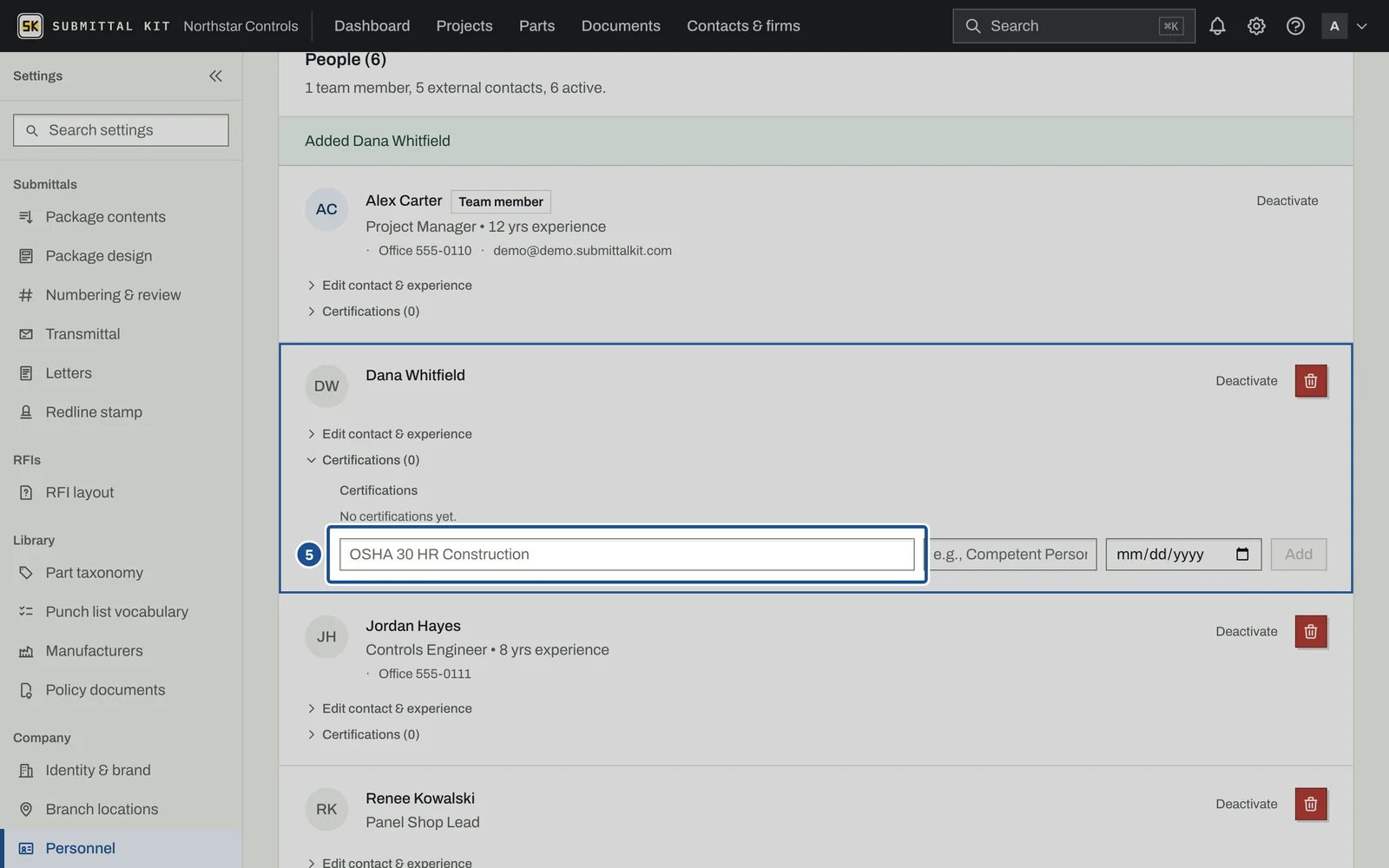Deactivate Dana Whitfield
The image size is (1389, 868).
pyautogui.click(x=1247, y=381)
